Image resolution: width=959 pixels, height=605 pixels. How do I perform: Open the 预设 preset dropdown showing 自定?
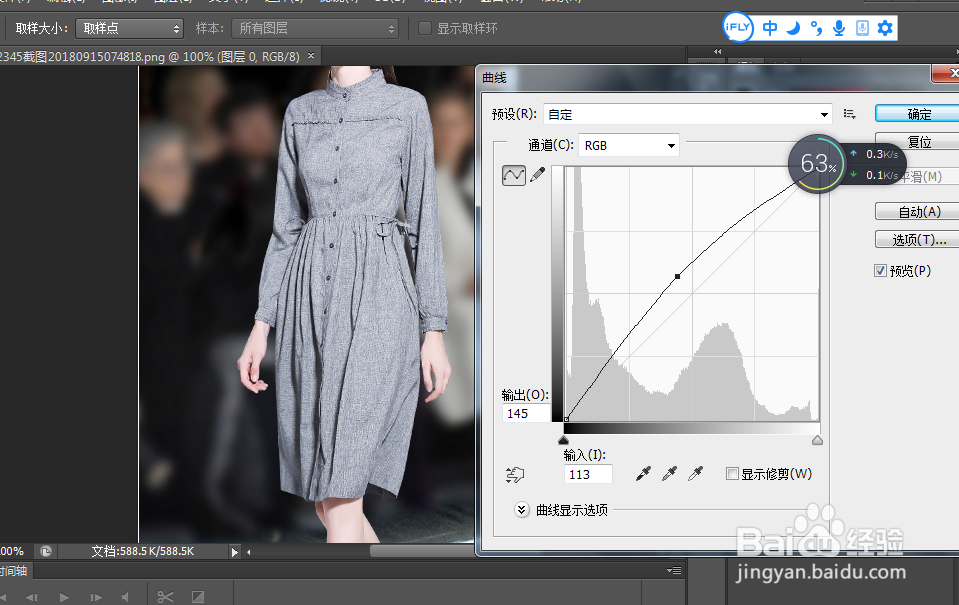click(687, 113)
